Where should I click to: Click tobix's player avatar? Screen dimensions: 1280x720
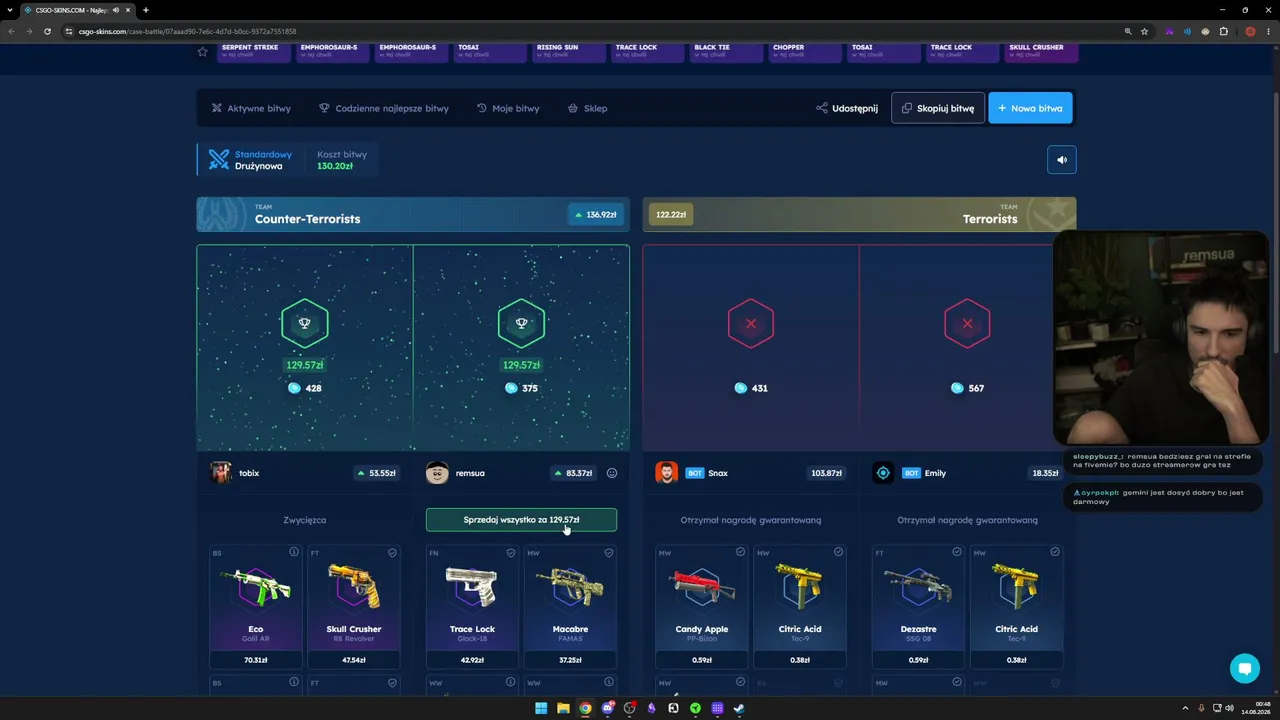(221, 473)
